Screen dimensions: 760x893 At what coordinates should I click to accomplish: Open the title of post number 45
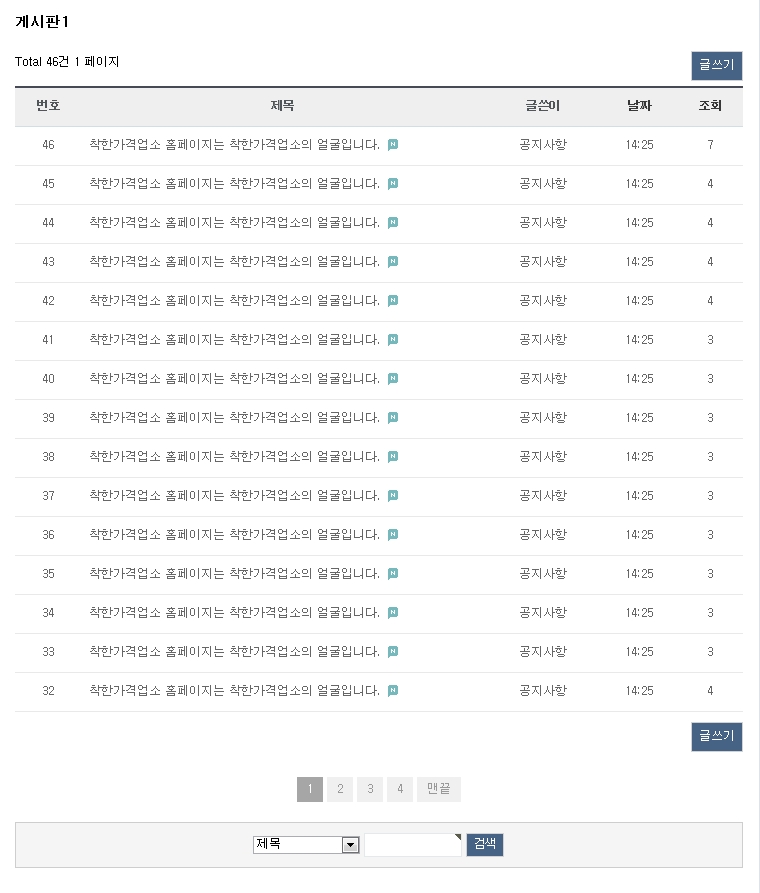pos(234,184)
